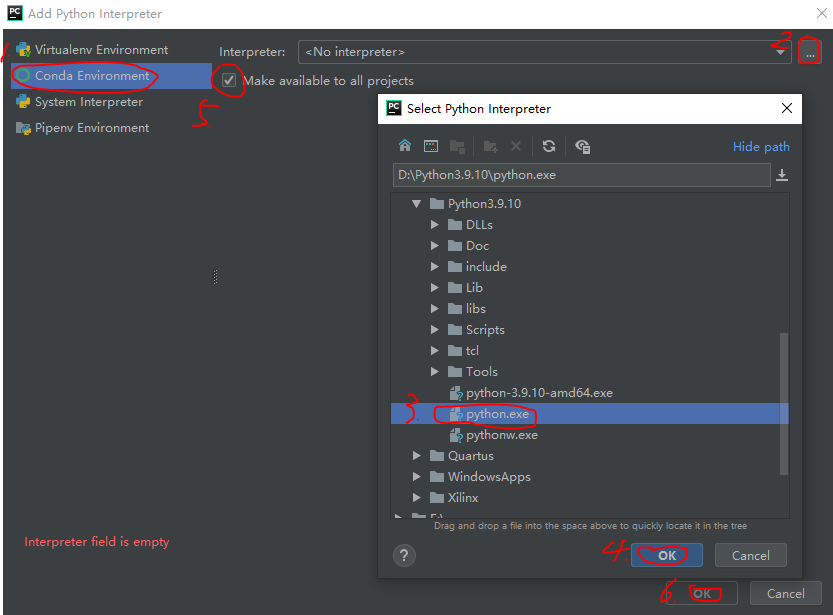This screenshot has height=615, width=833.
Task: Expand the DLLs folder
Action: click(x=435, y=225)
